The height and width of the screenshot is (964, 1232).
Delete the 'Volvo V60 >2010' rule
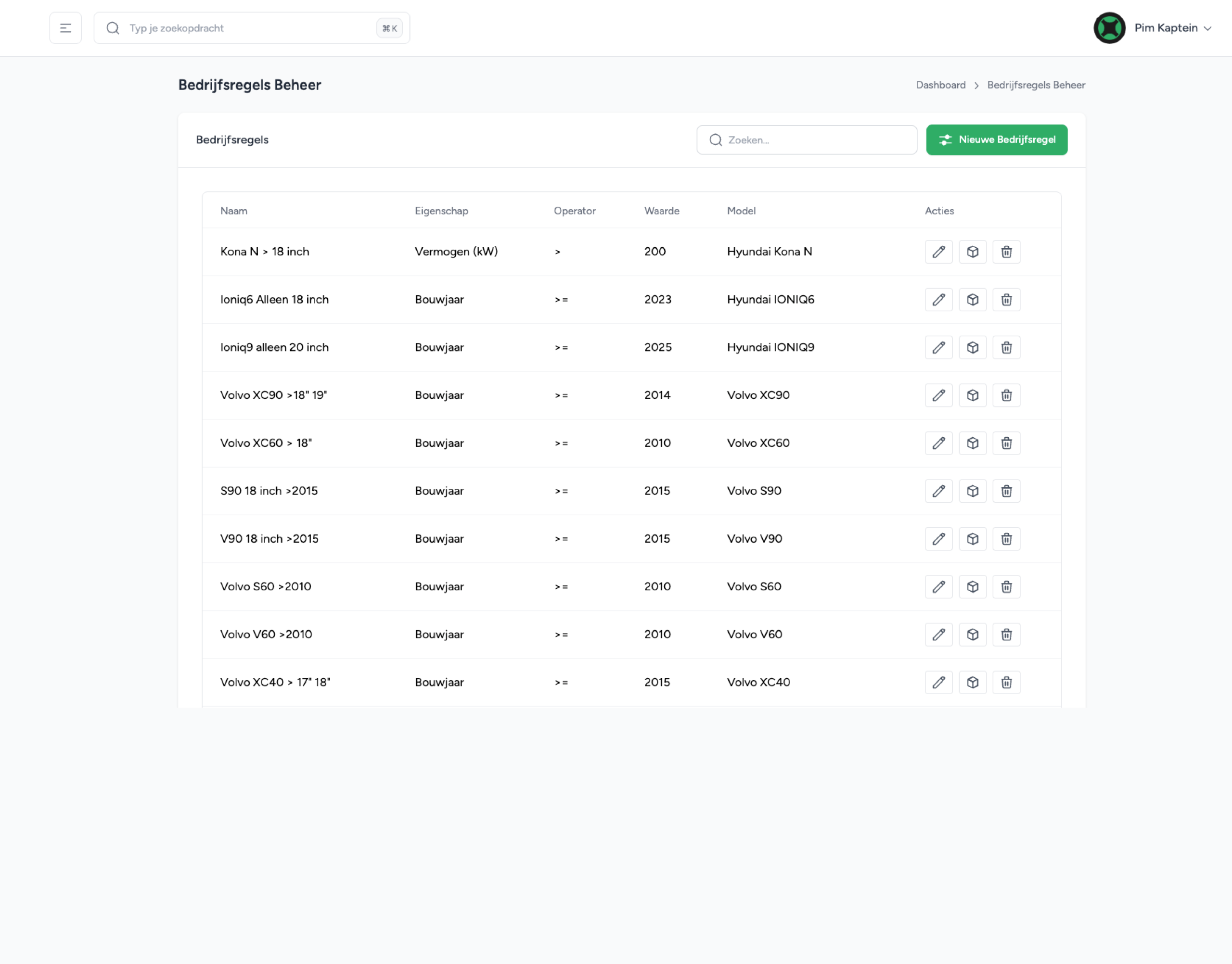coord(1006,635)
